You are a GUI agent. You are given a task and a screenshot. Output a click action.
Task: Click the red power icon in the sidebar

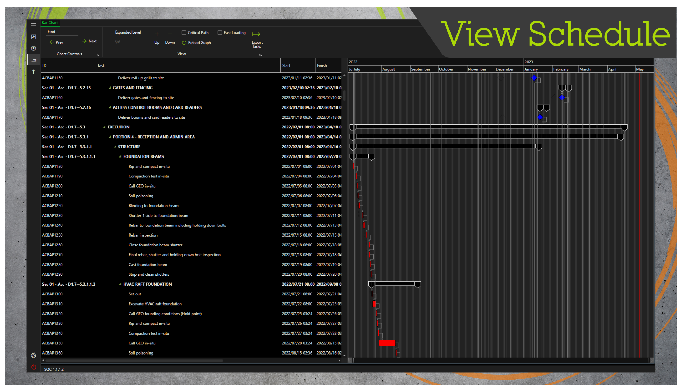tap(33, 367)
